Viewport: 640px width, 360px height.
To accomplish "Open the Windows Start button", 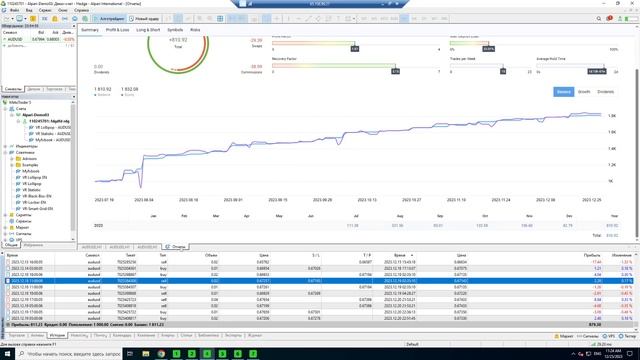I will [x=7, y=353].
